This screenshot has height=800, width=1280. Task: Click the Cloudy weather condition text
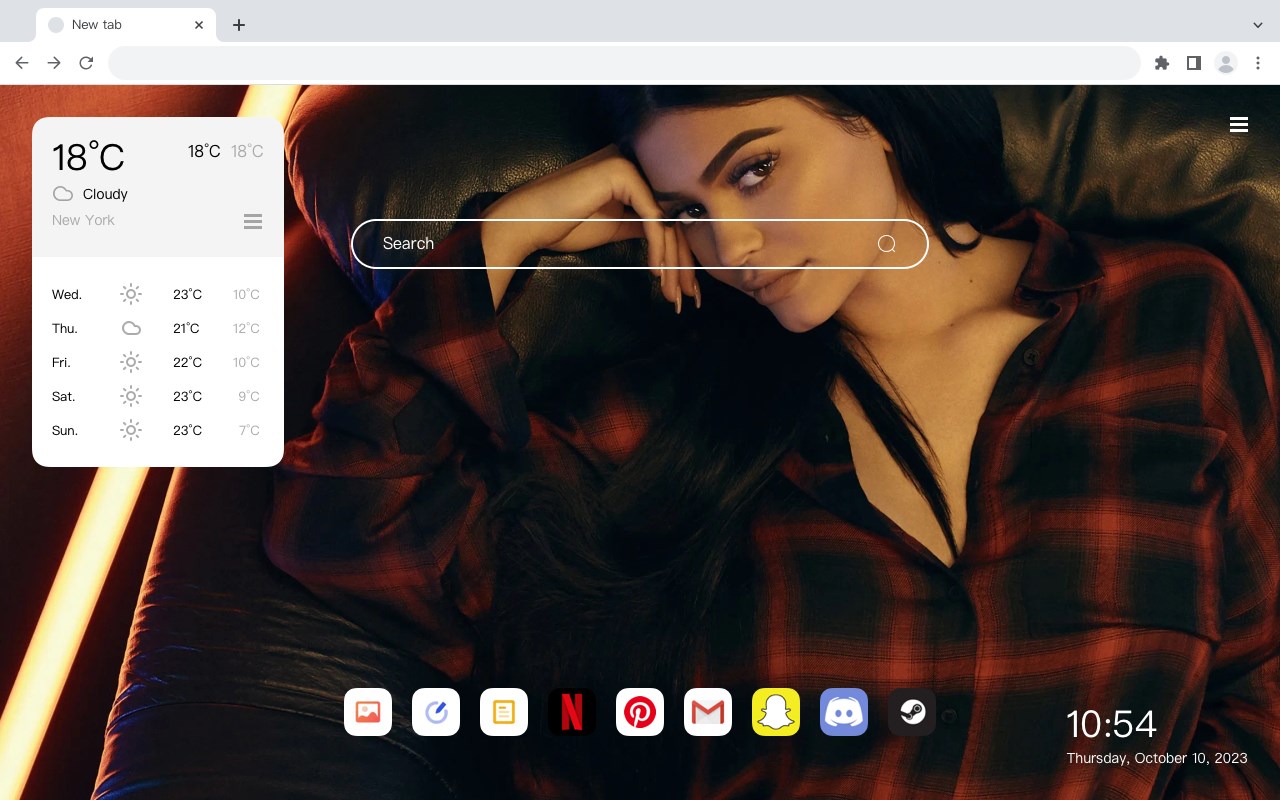105,194
